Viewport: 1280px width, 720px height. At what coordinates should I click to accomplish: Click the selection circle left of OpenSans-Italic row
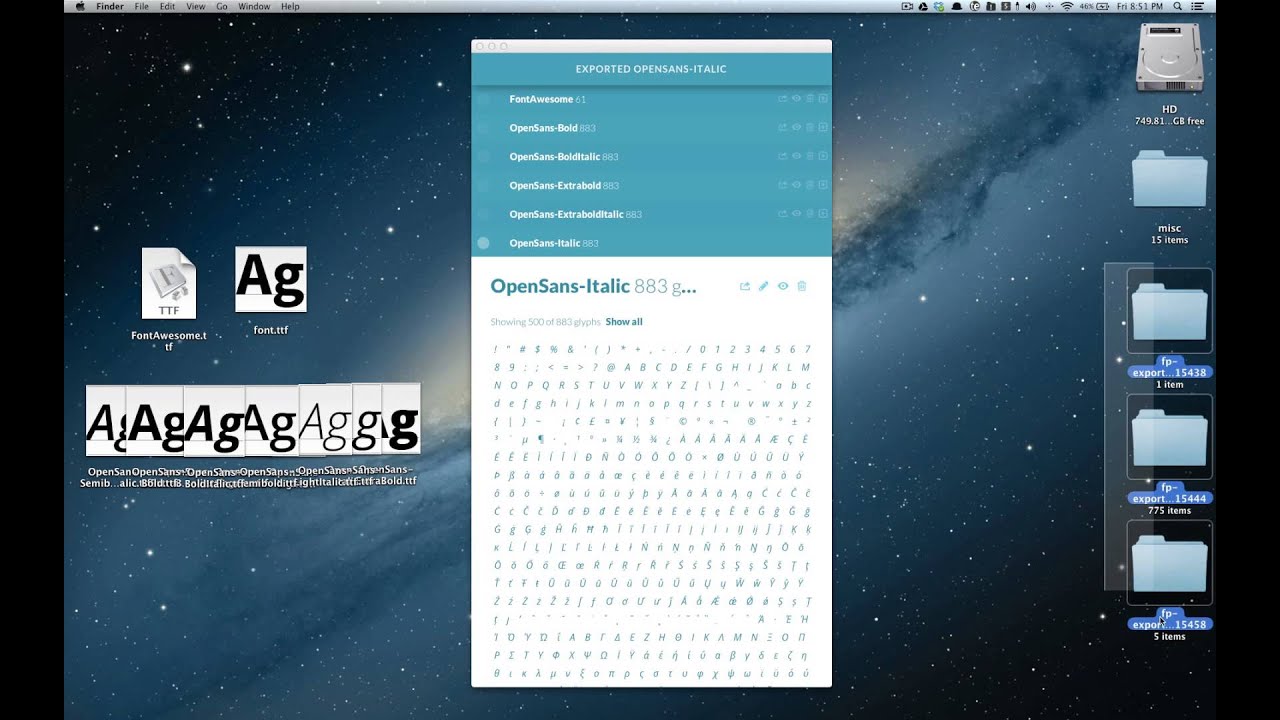[484, 243]
